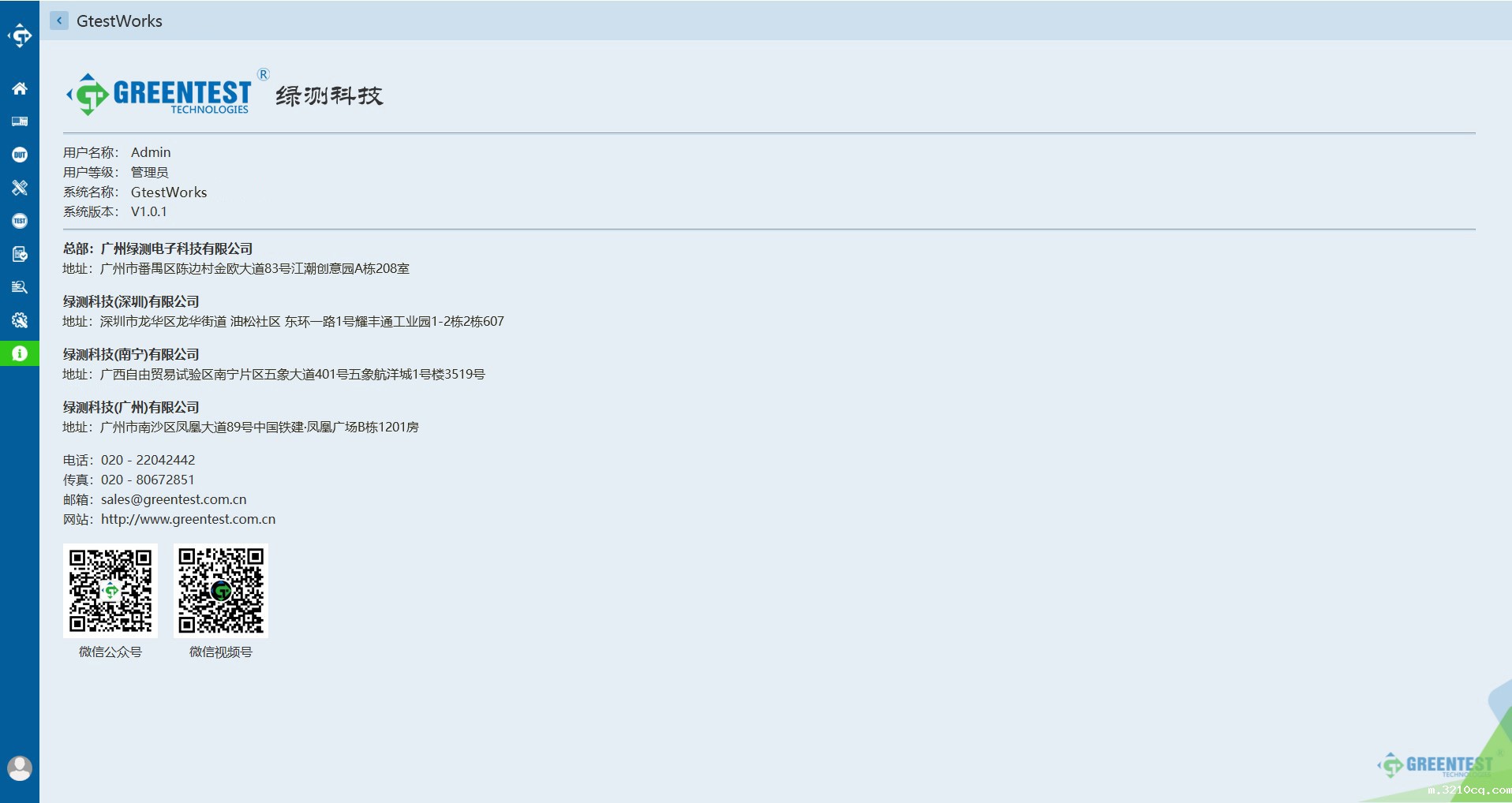Select the pencil and ruler design icon
1512x803 pixels.
(20, 188)
